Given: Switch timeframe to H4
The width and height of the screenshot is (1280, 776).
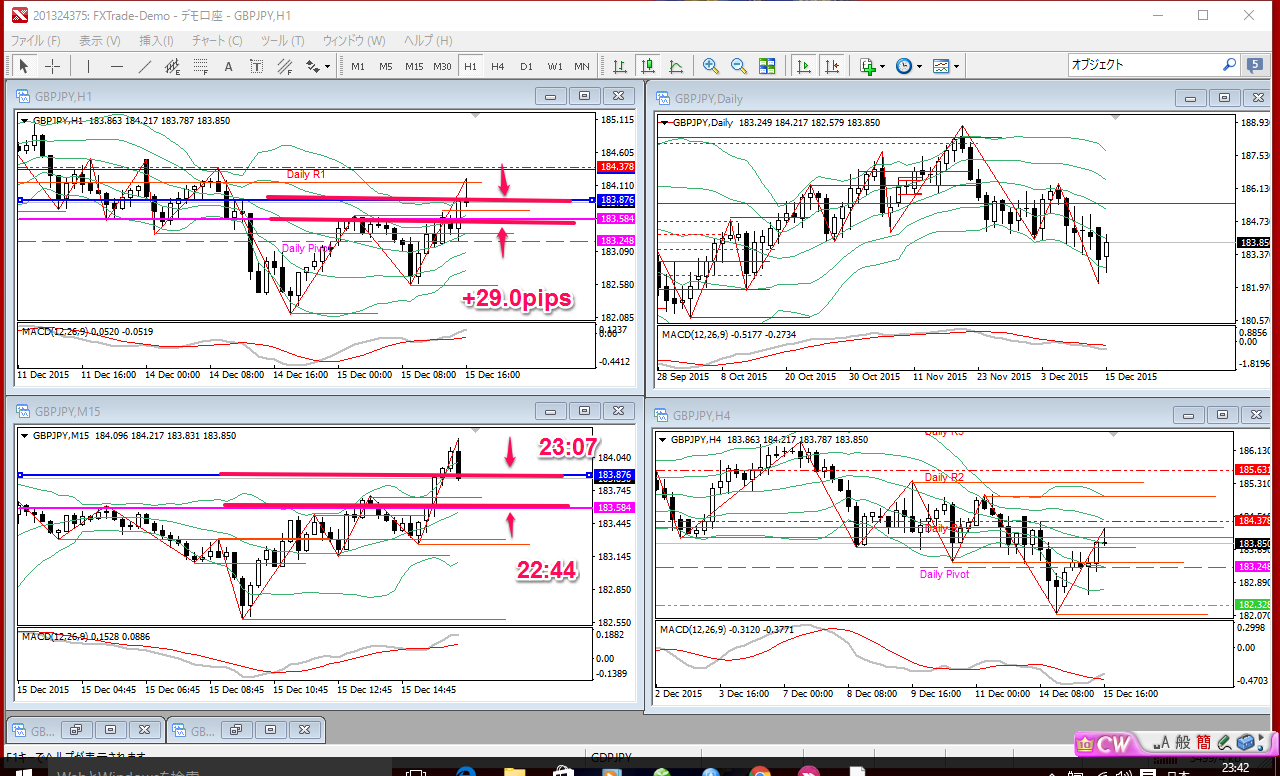Looking at the screenshot, I should coord(497,66).
